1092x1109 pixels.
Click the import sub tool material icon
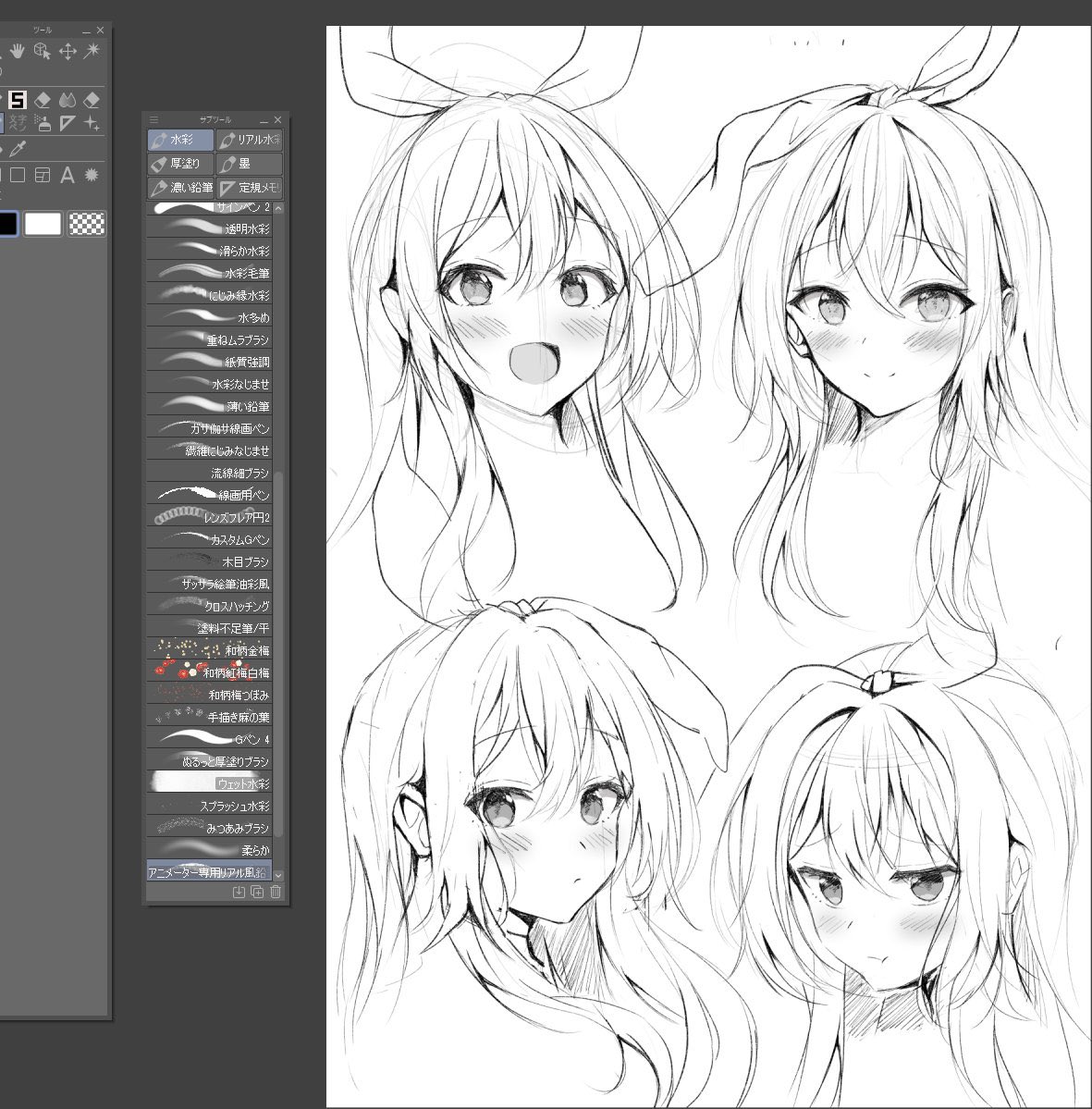point(239,893)
